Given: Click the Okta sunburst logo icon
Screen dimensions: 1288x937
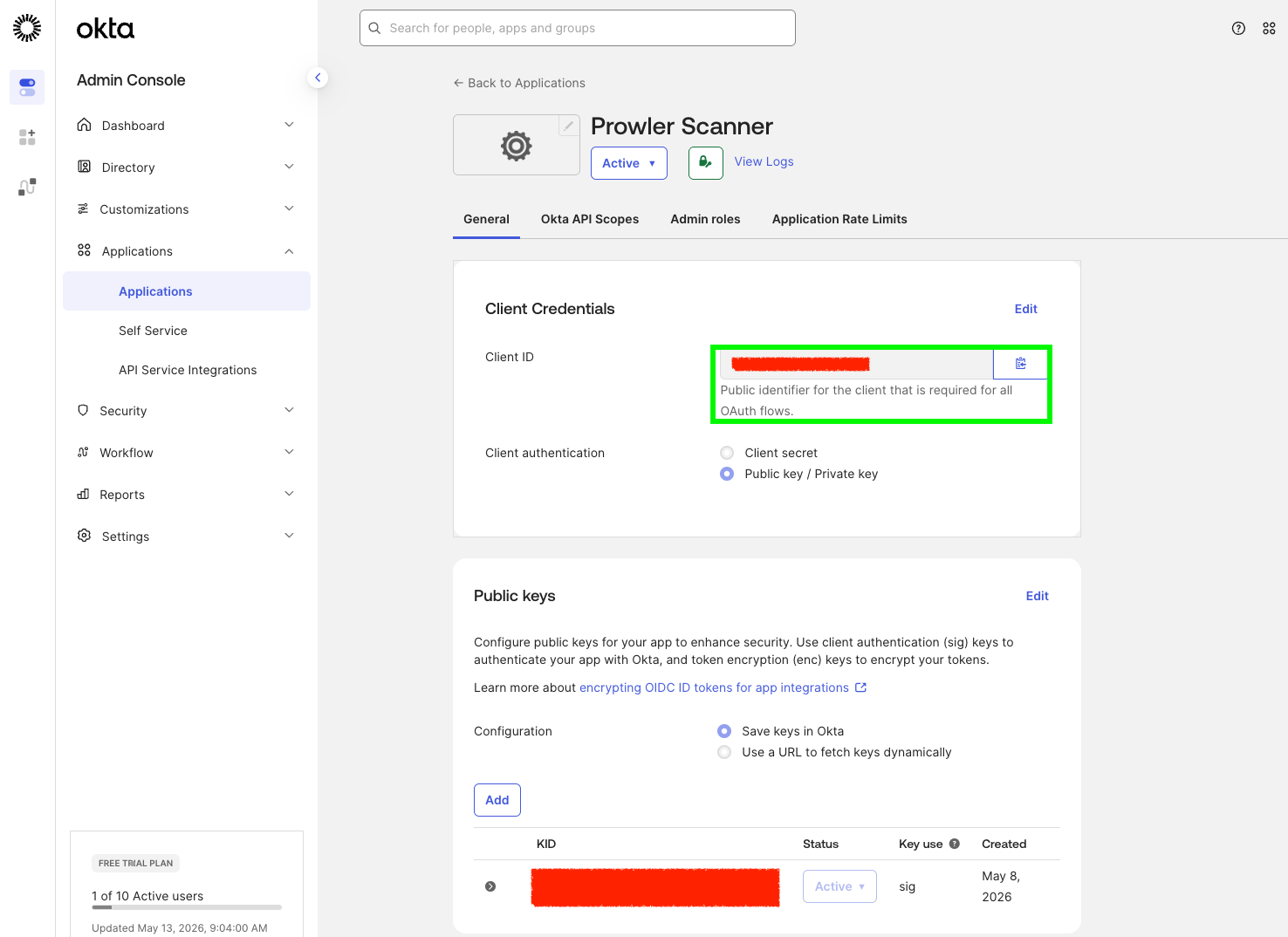Looking at the screenshot, I should click(x=27, y=28).
